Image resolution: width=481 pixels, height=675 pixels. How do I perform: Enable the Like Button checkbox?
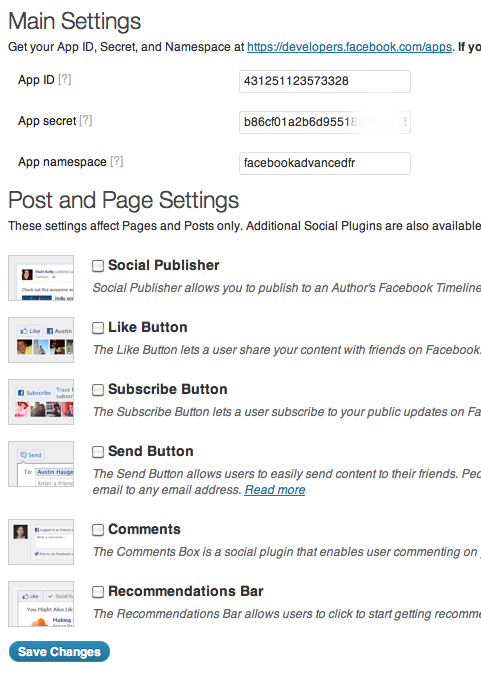98,328
